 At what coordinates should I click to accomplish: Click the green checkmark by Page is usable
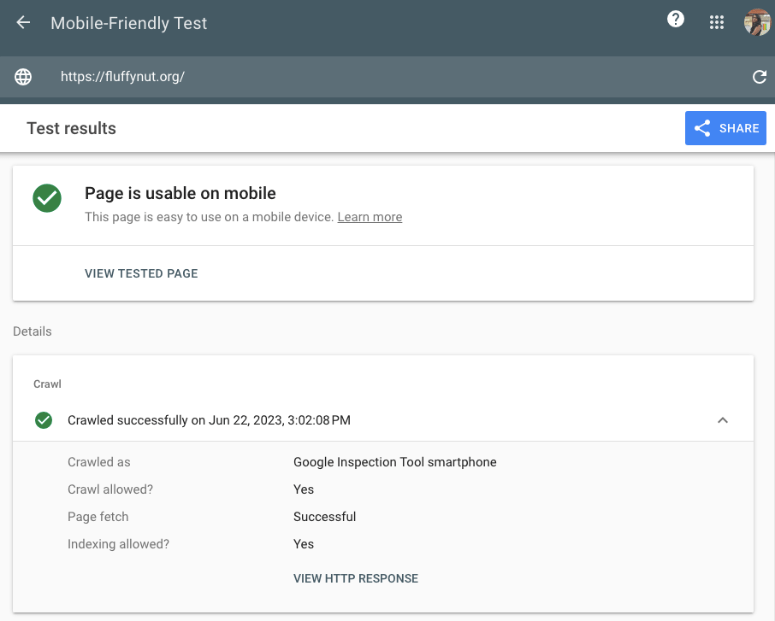[47, 198]
